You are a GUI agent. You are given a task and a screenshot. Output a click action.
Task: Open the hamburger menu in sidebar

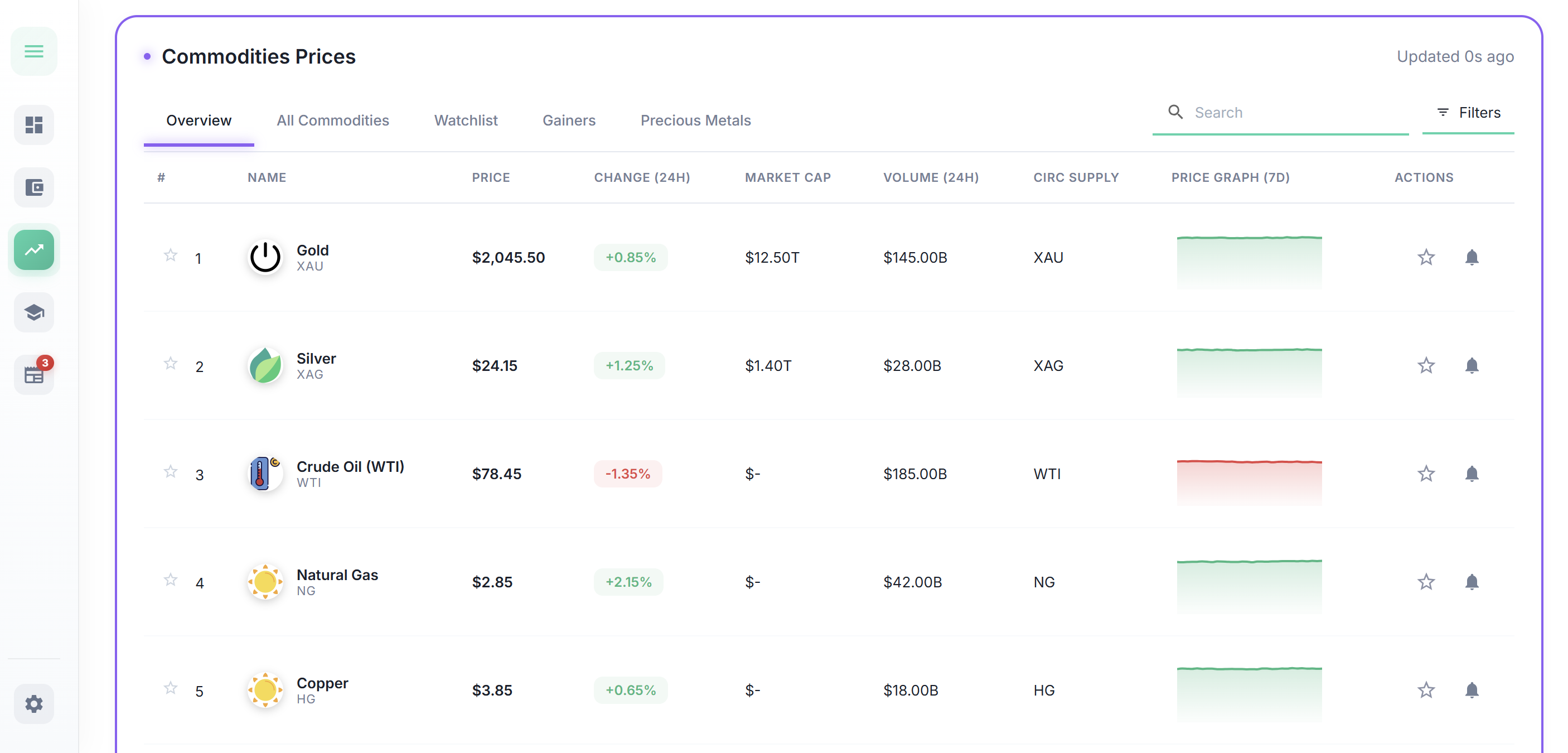coord(34,51)
